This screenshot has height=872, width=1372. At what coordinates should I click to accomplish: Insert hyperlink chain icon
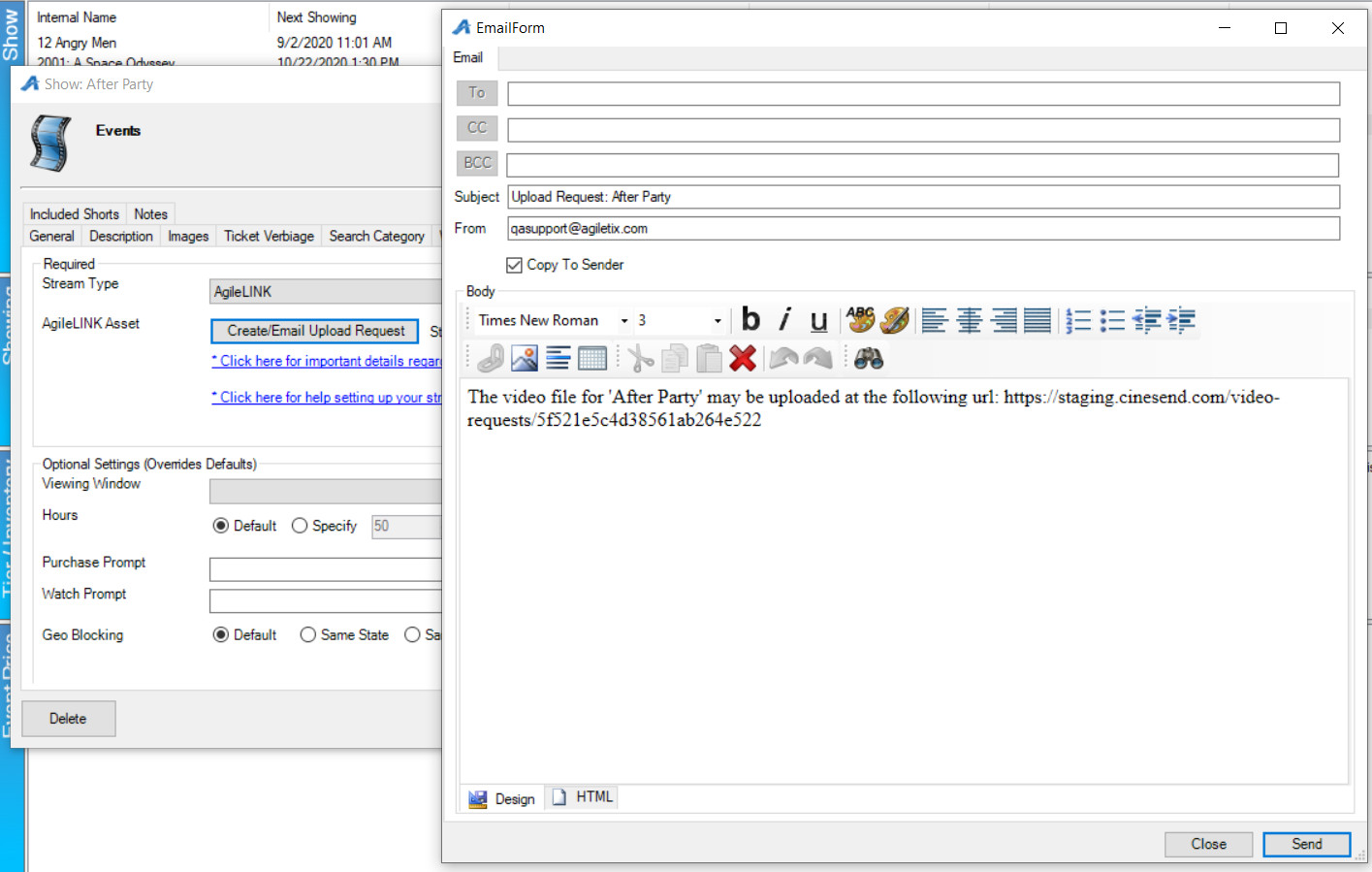click(491, 359)
